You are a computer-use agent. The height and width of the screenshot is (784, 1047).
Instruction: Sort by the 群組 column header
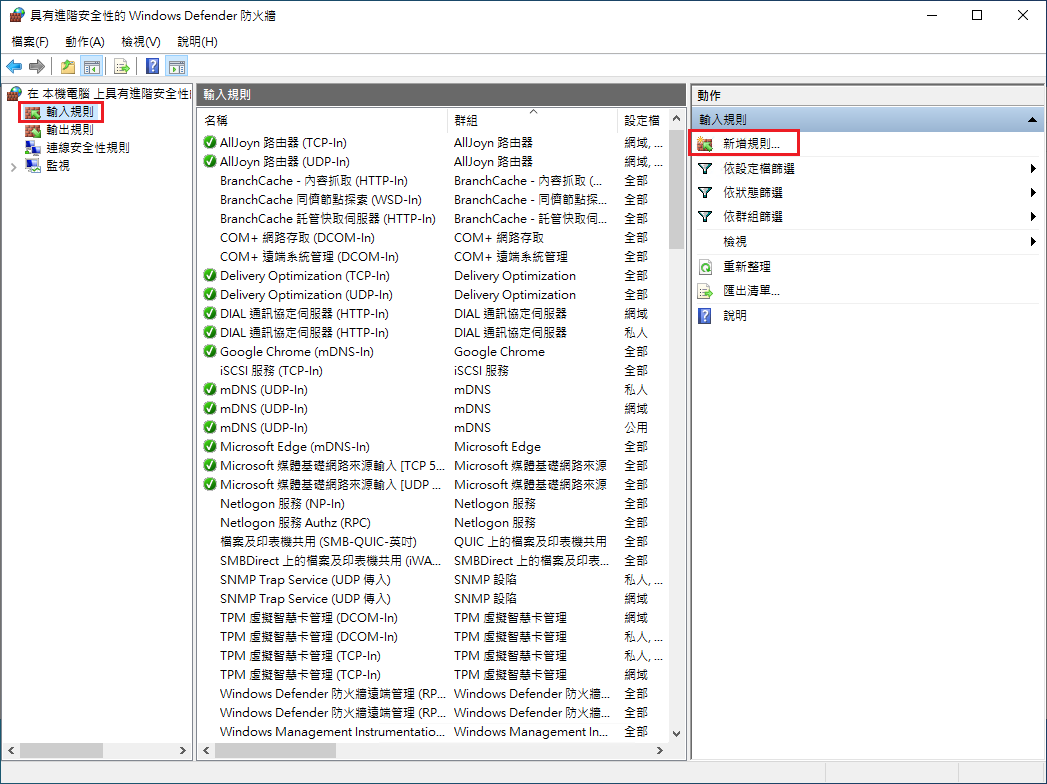(x=533, y=121)
